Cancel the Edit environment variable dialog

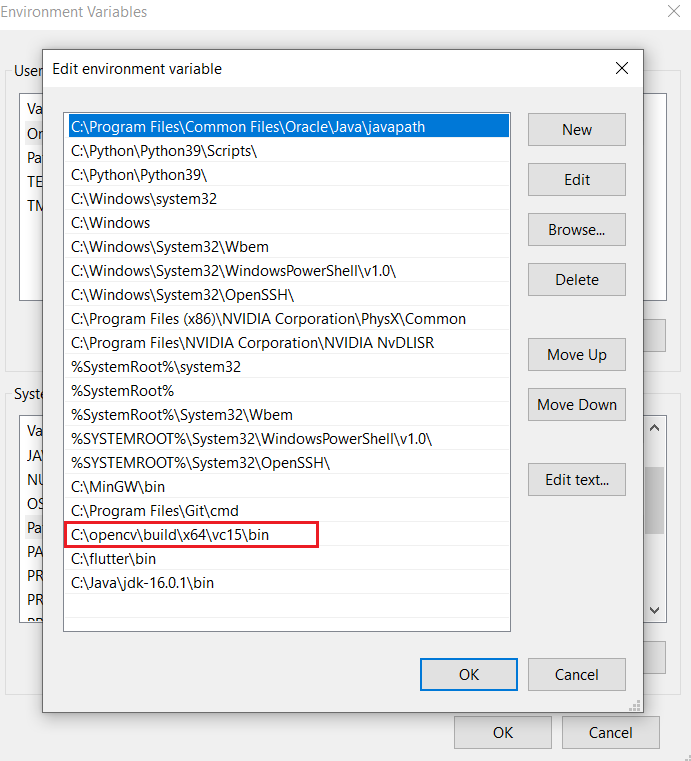pos(576,675)
